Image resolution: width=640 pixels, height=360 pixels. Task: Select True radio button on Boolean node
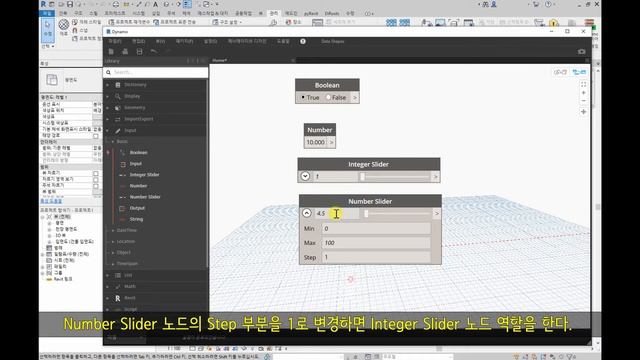coord(303,98)
